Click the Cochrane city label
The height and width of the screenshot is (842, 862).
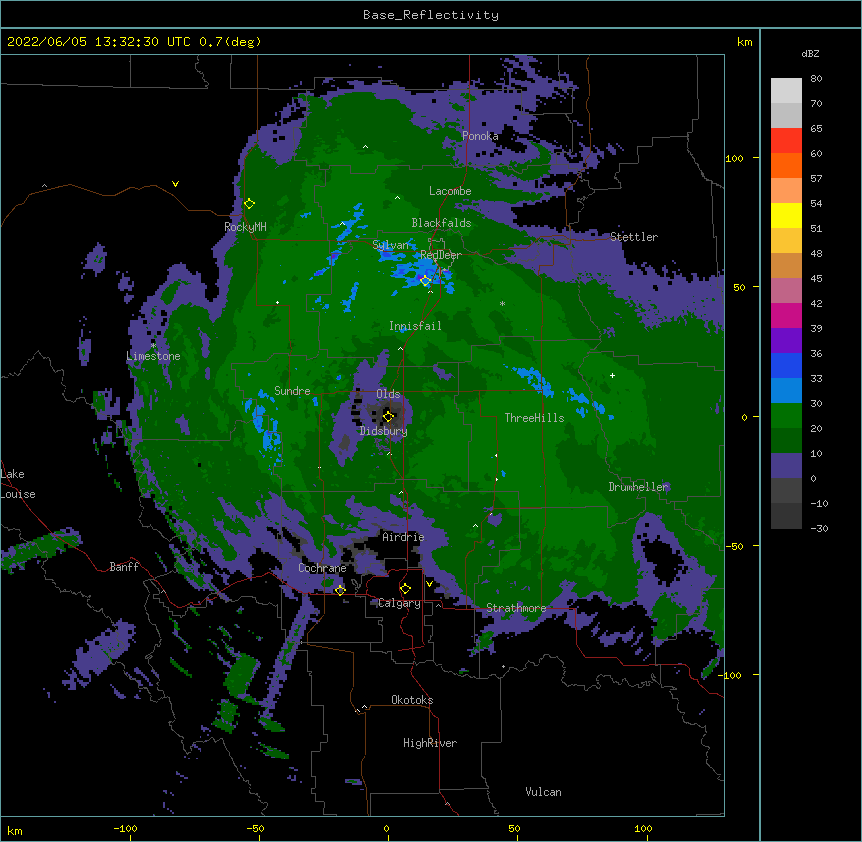click(x=322, y=568)
